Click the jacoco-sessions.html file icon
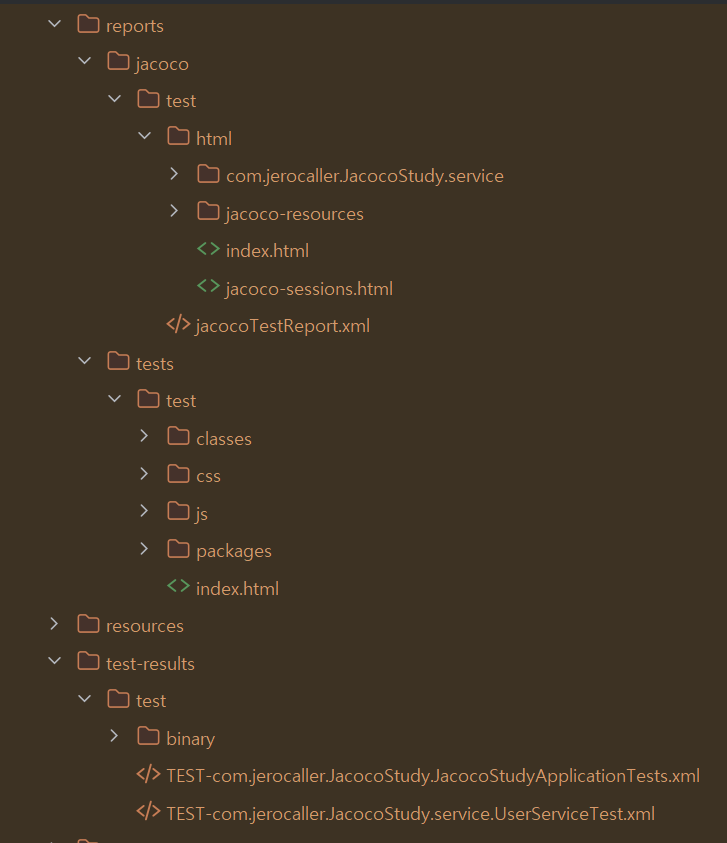Image resolution: width=727 pixels, height=843 pixels. (208, 288)
